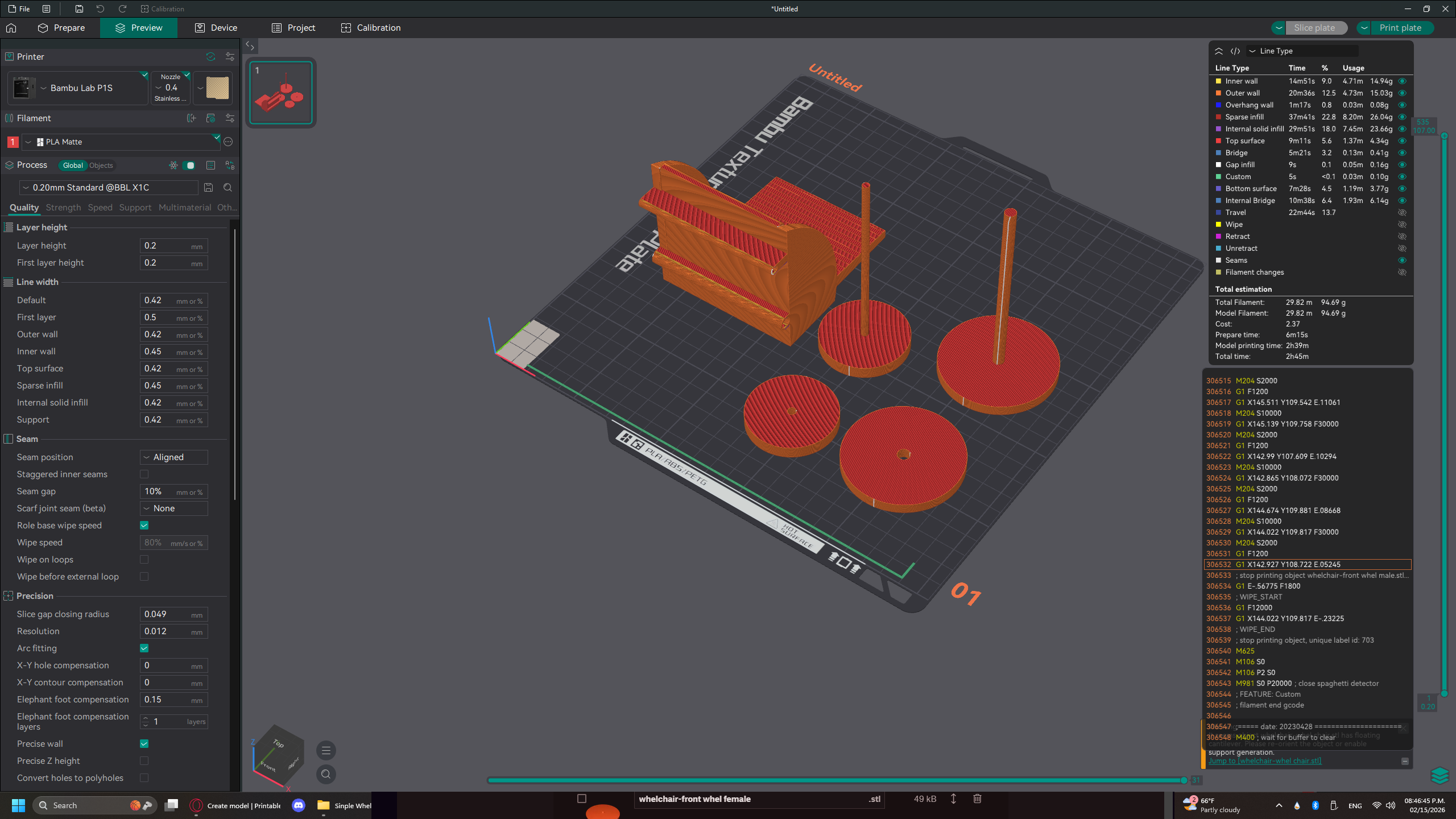Save the process preset icon

point(209,188)
